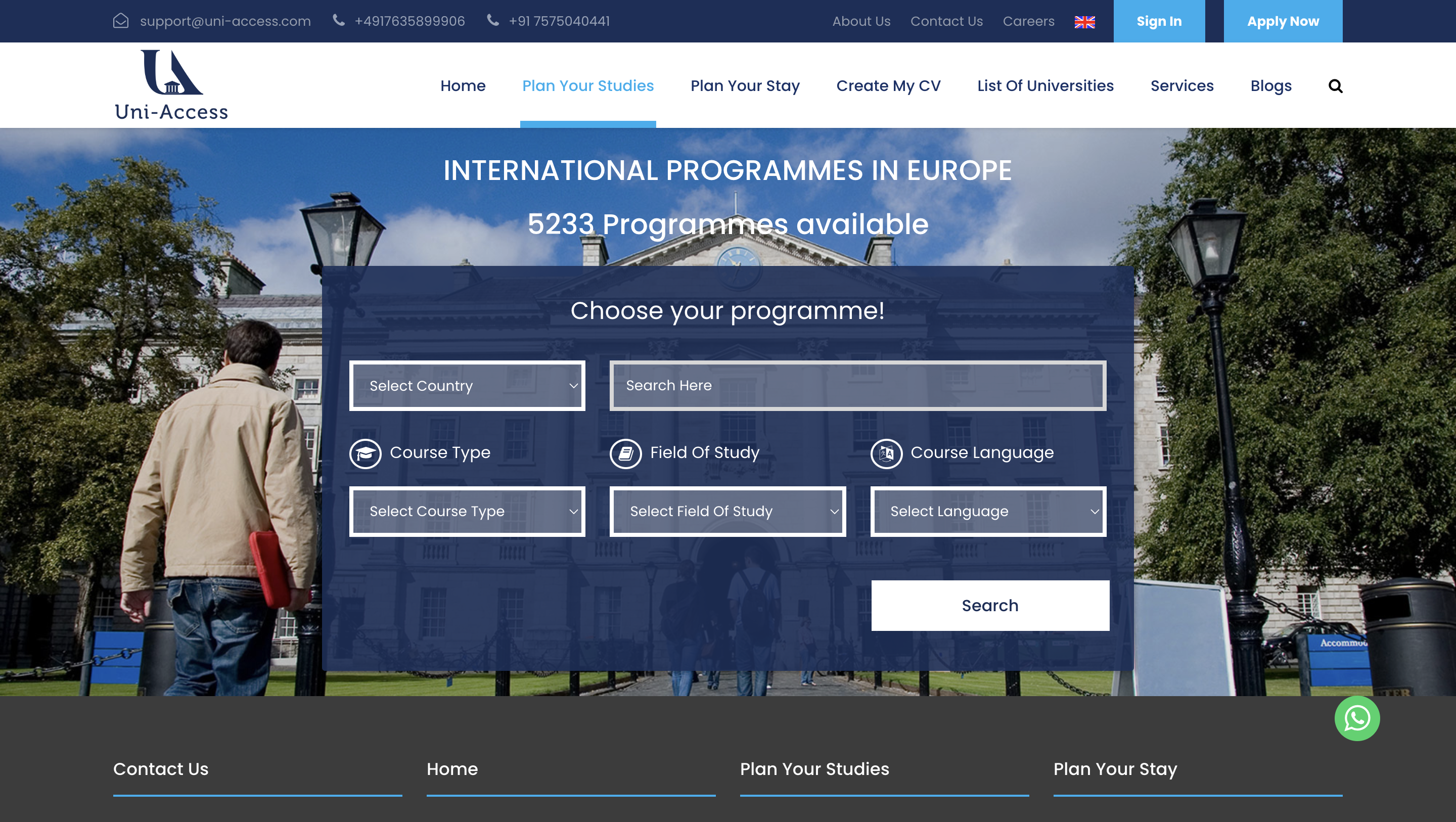Click the Sign In button
This screenshot has width=1456, height=822.
tap(1159, 21)
